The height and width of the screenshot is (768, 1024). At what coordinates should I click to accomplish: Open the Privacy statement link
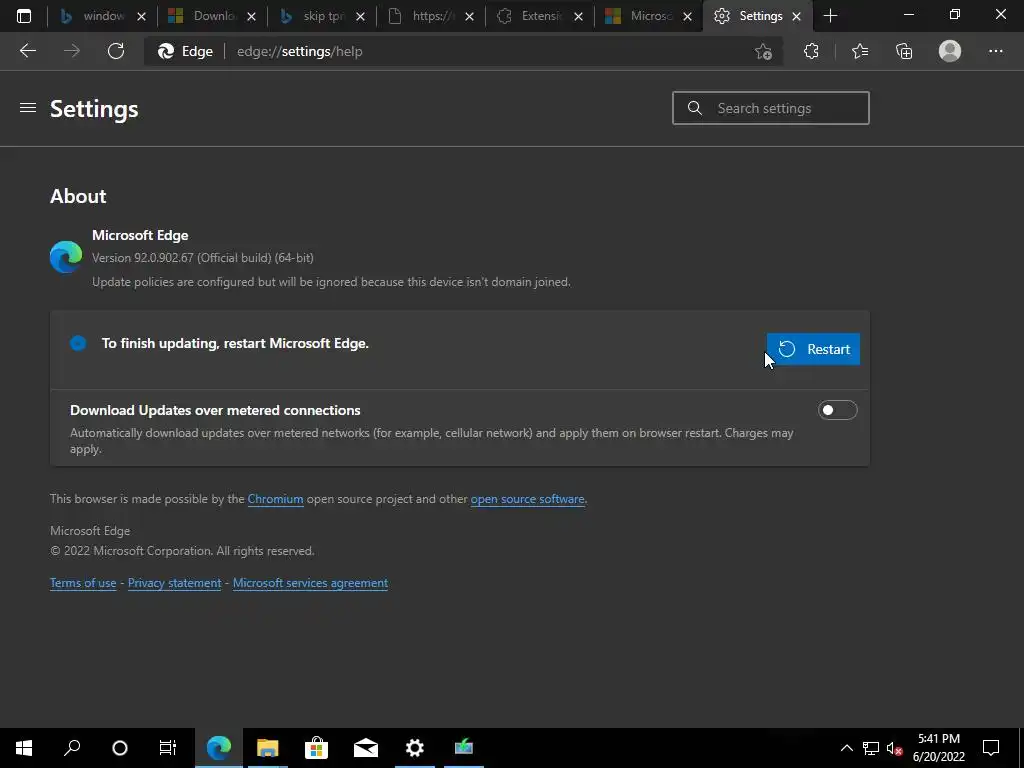tap(174, 583)
